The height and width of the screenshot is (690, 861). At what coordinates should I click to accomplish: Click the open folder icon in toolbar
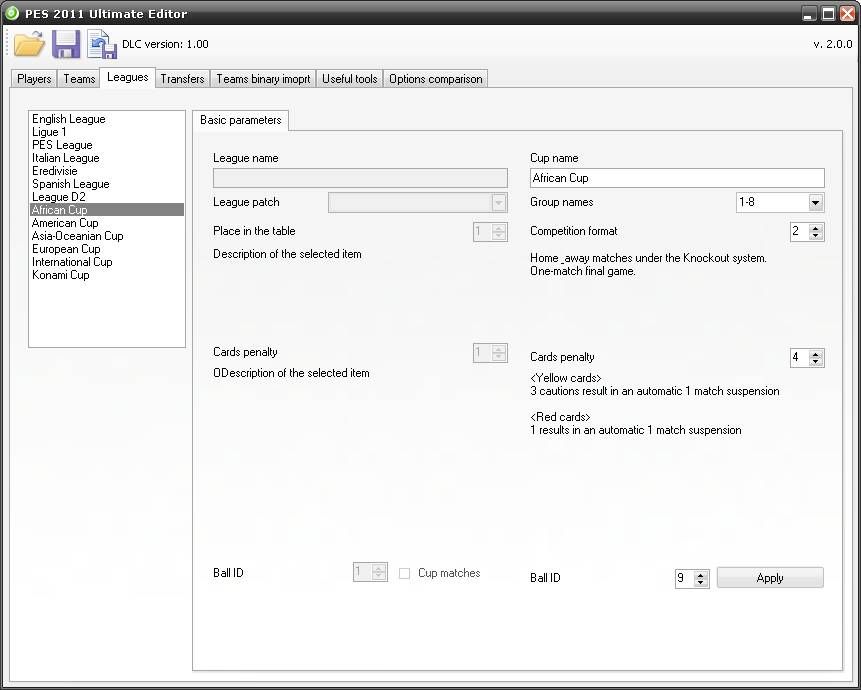click(29, 44)
